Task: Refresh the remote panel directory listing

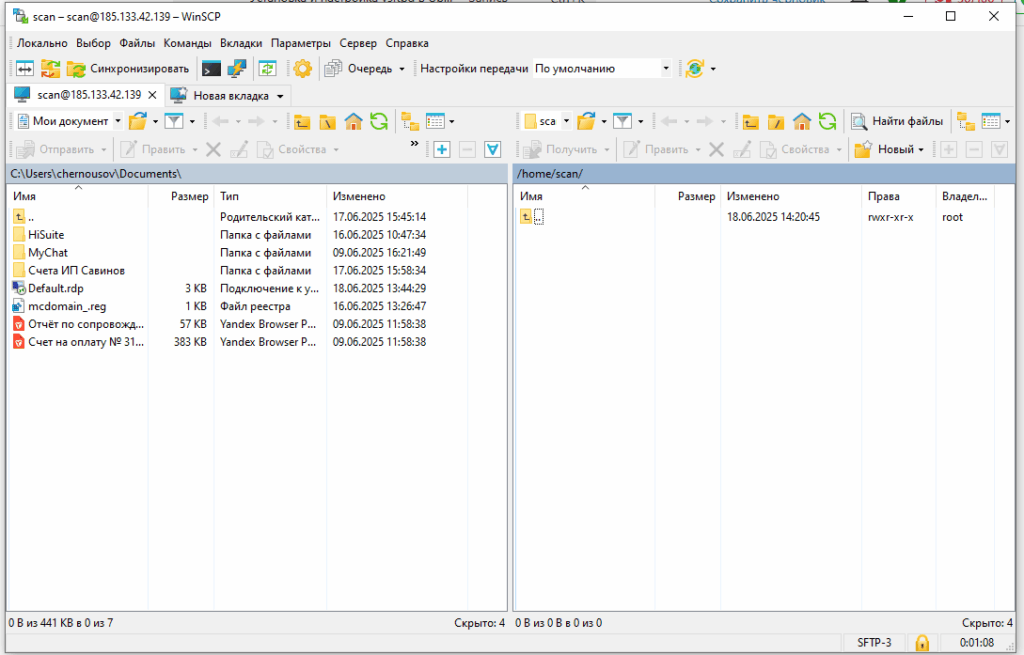Action: 827,121
